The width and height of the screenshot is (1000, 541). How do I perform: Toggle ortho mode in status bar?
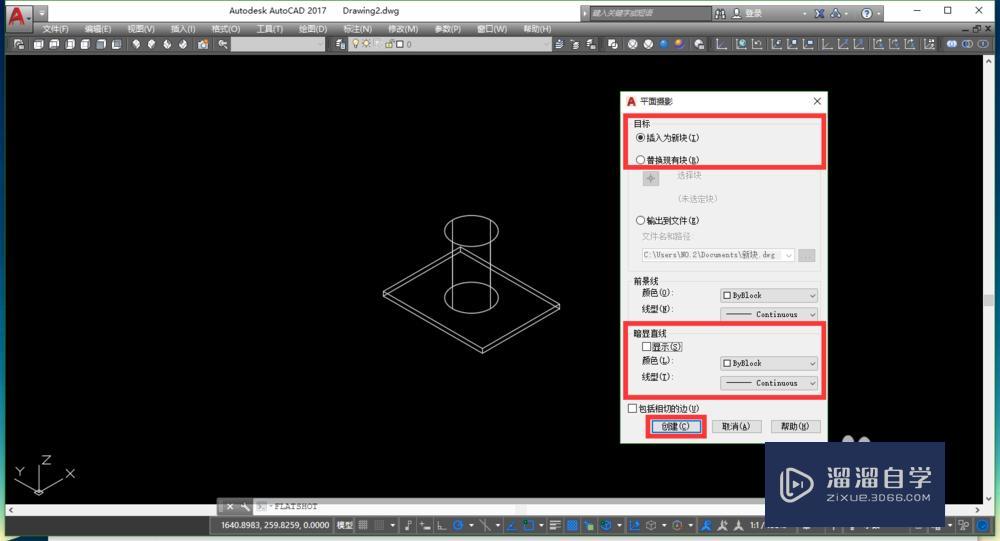click(x=441, y=526)
